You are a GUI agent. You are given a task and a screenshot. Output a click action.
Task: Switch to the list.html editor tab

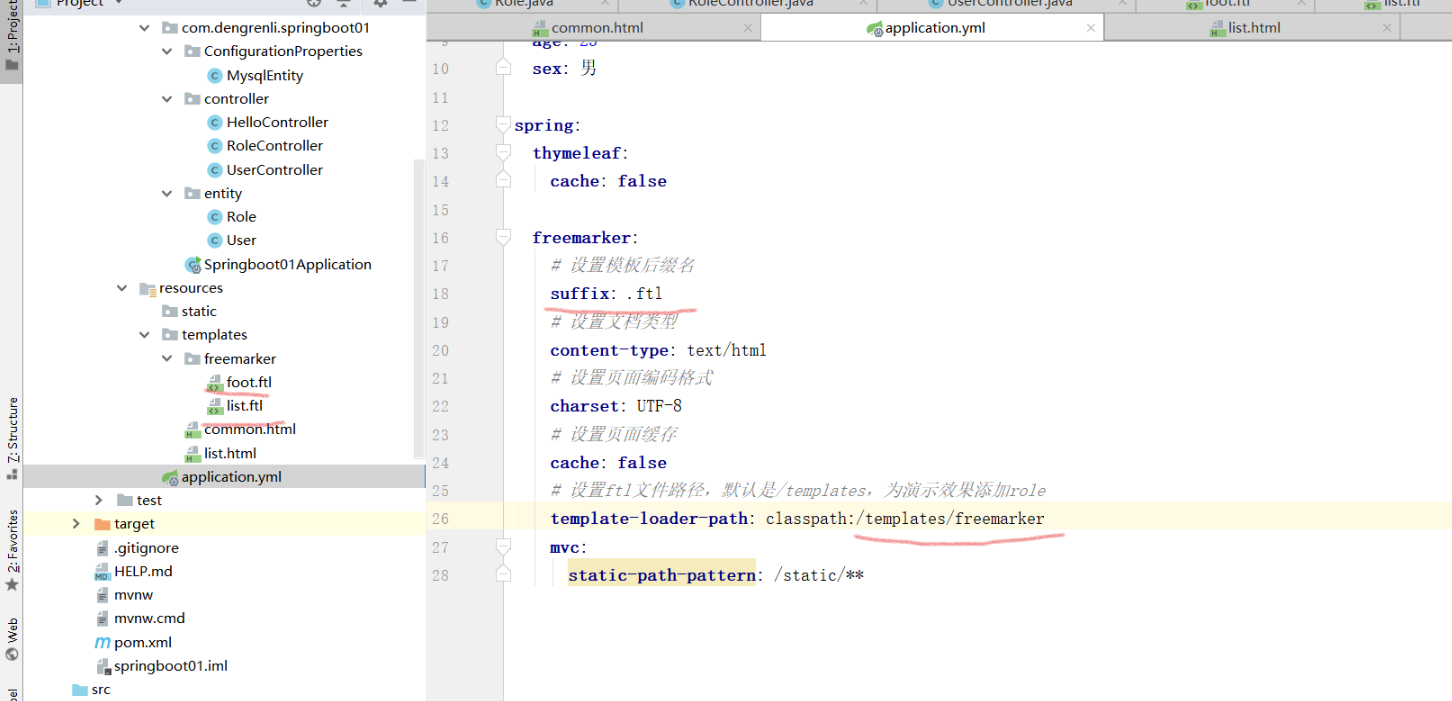(1254, 28)
